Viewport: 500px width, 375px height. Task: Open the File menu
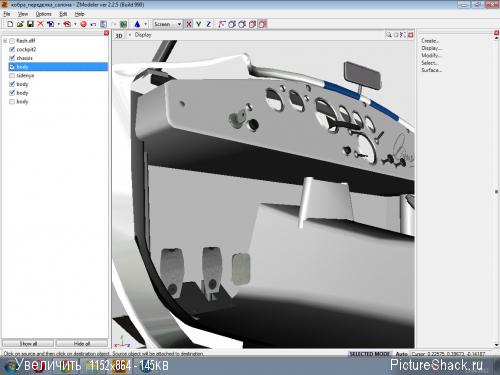click(x=7, y=14)
